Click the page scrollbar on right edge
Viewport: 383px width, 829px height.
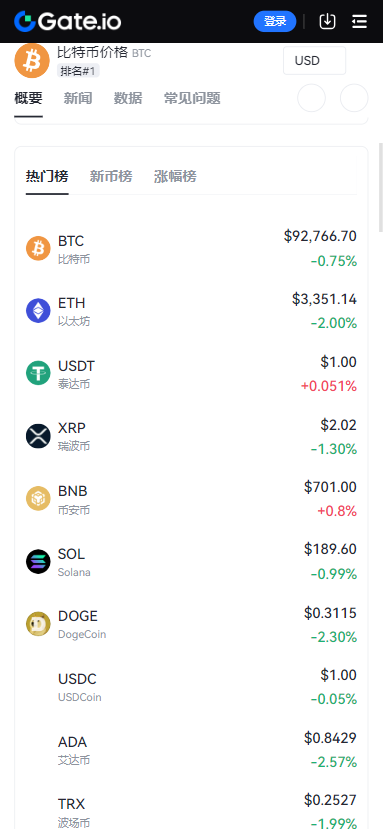coord(380,187)
